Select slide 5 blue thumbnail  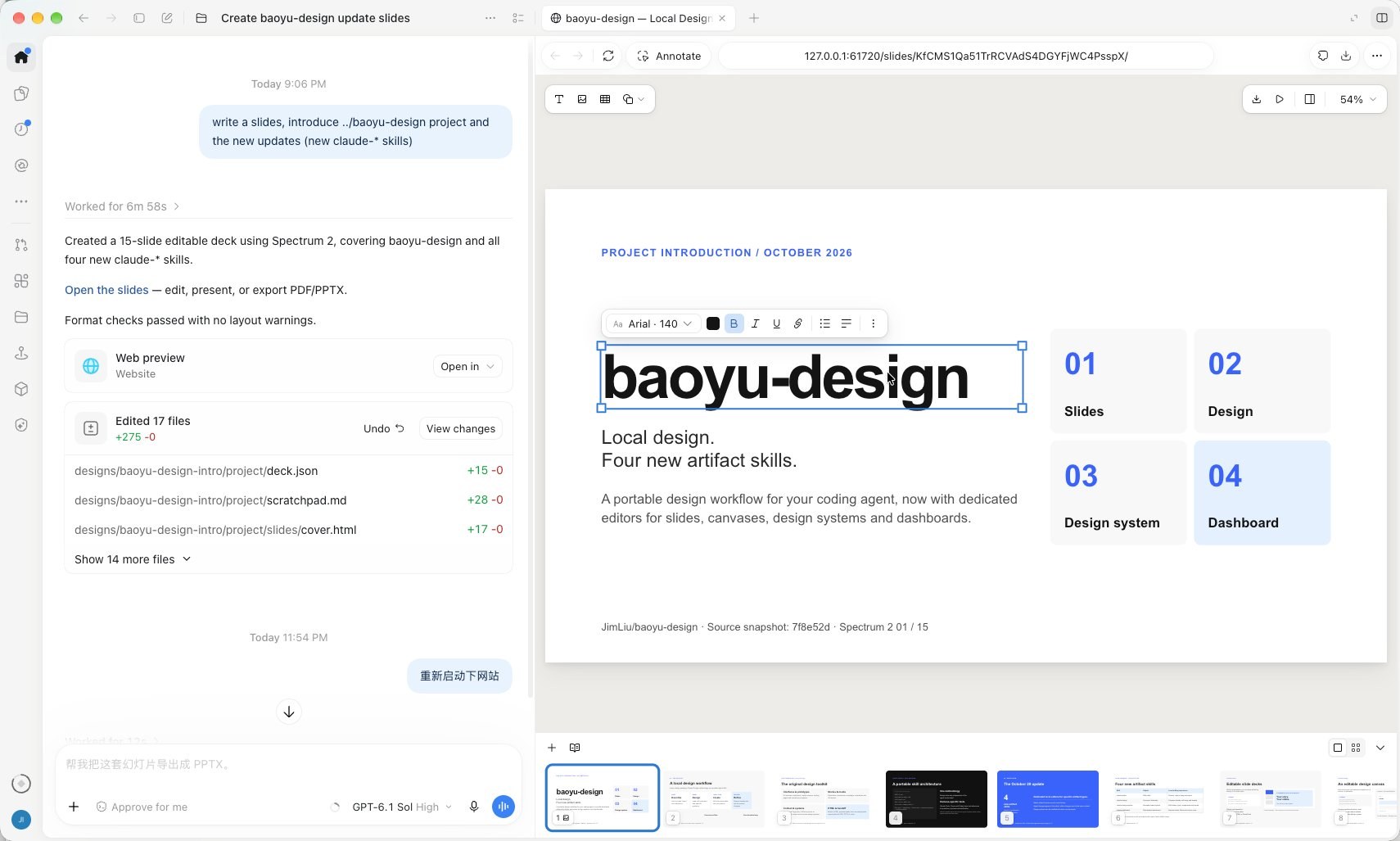tap(1048, 798)
